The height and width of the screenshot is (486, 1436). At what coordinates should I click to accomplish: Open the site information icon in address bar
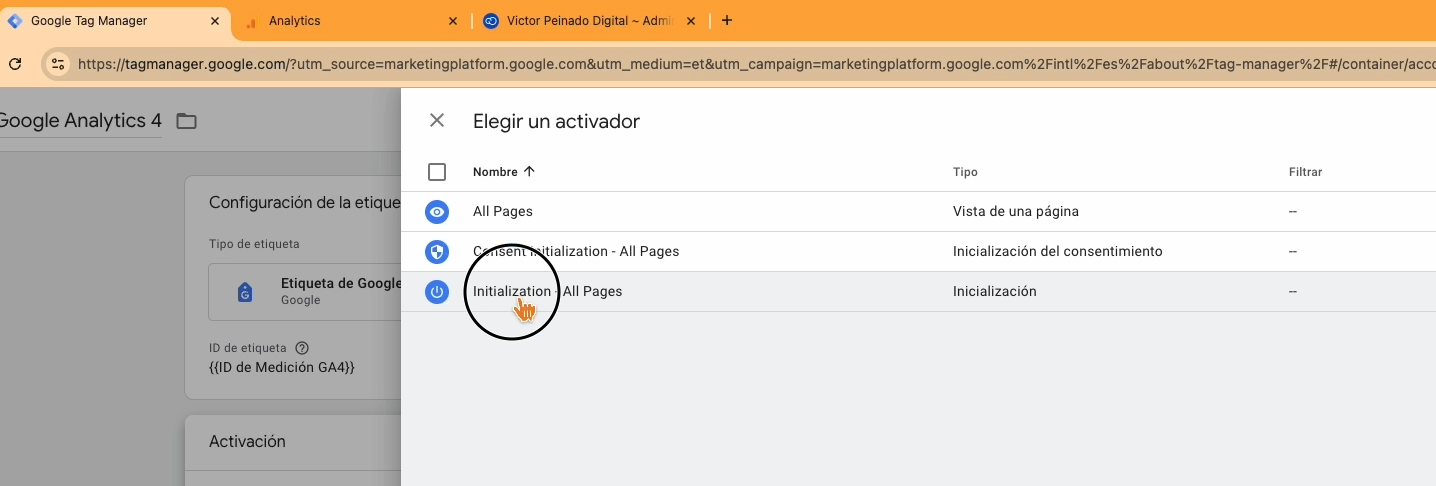[x=58, y=64]
